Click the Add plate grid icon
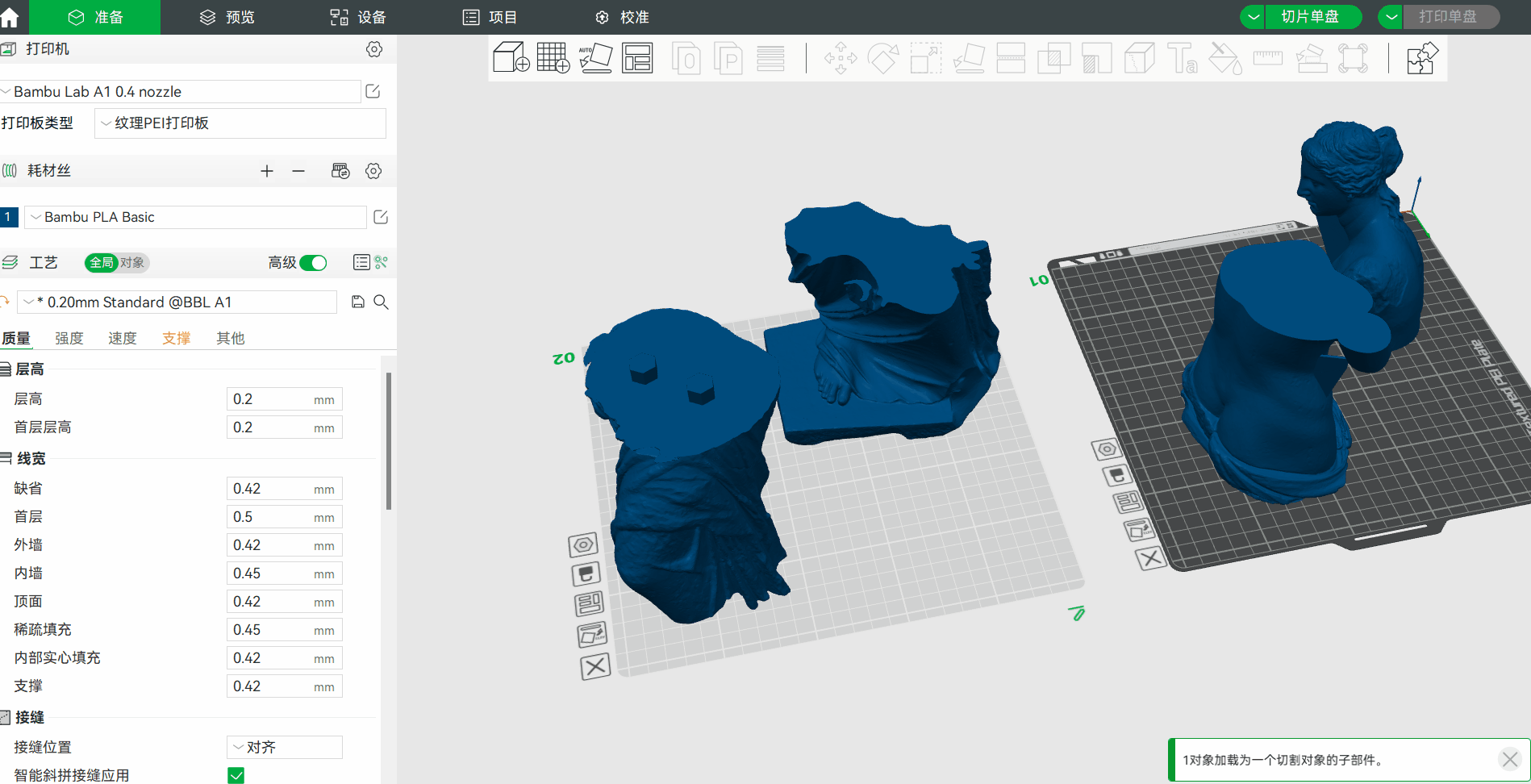The height and width of the screenshot is (784, 1531). pos(553,58)
